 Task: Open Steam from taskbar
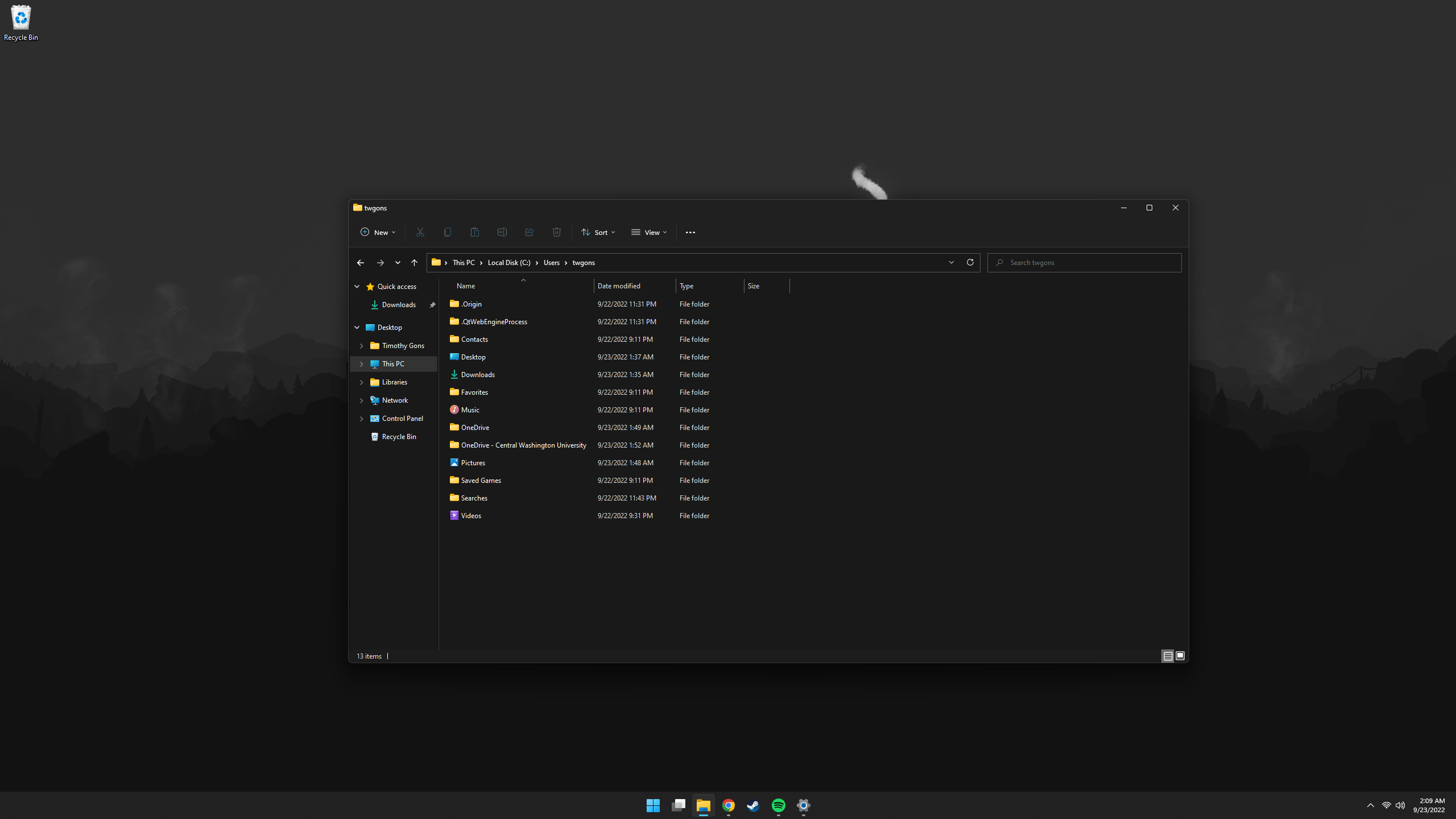754,805
